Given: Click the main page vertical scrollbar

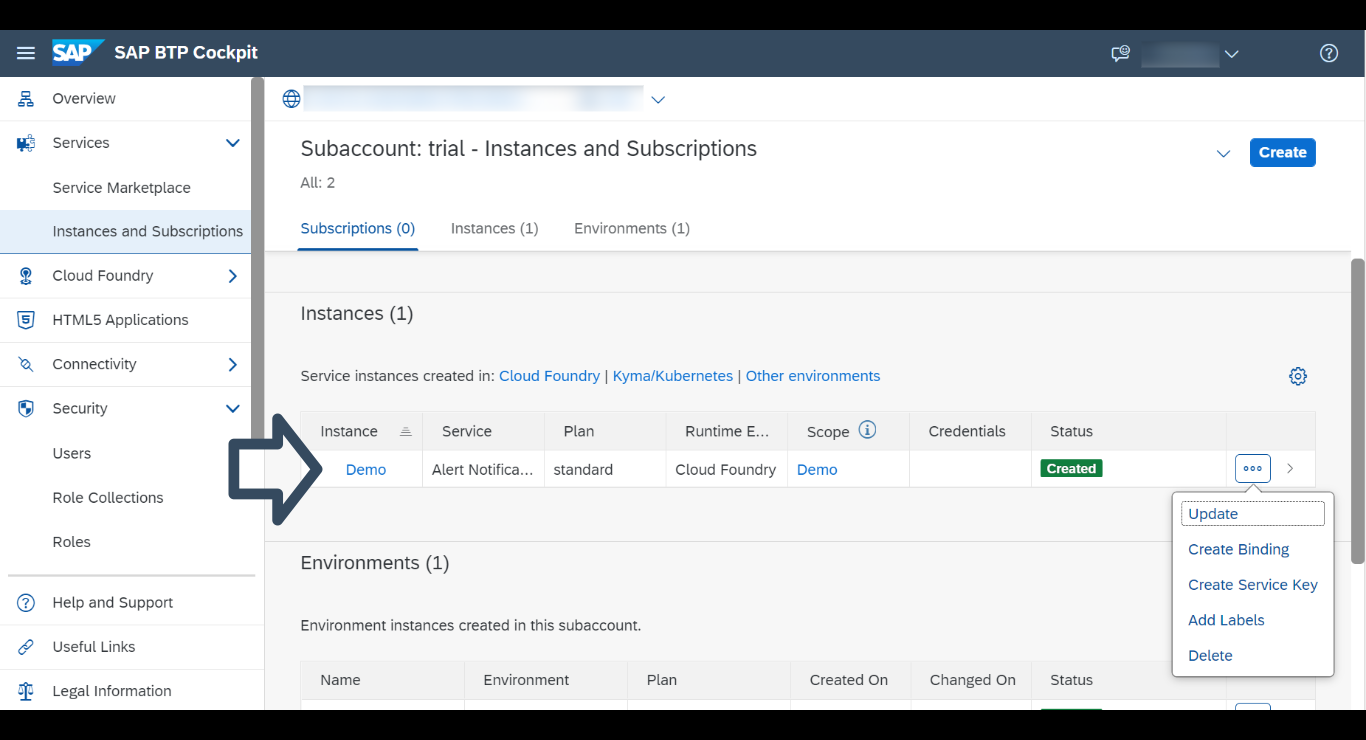Looking at the screenshot, I should click(1357, 411).
